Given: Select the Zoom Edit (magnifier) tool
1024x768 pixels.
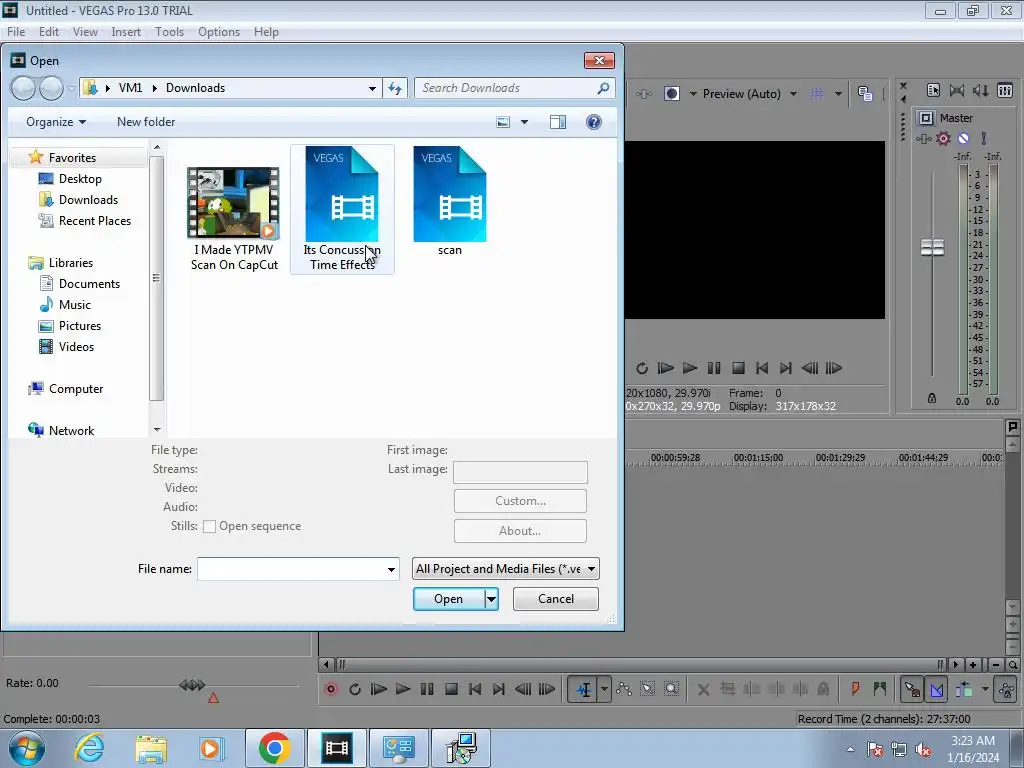Looking at the screenshot, I should (671, 689).
